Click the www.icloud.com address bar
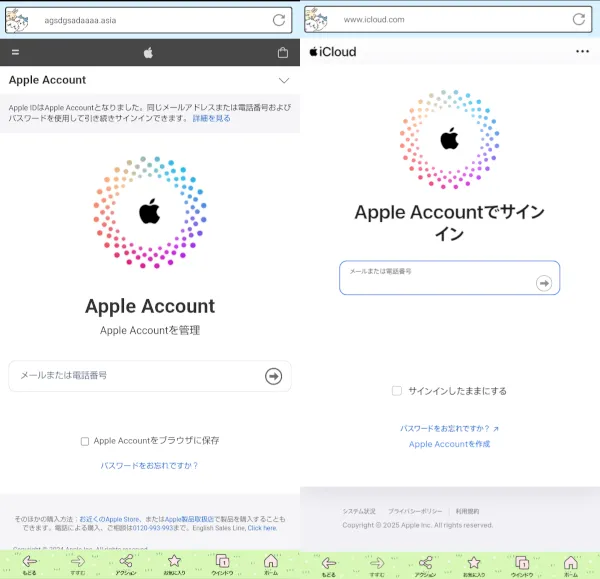The height and width of the screenshot is (579, 600). [x=448, y=19]
